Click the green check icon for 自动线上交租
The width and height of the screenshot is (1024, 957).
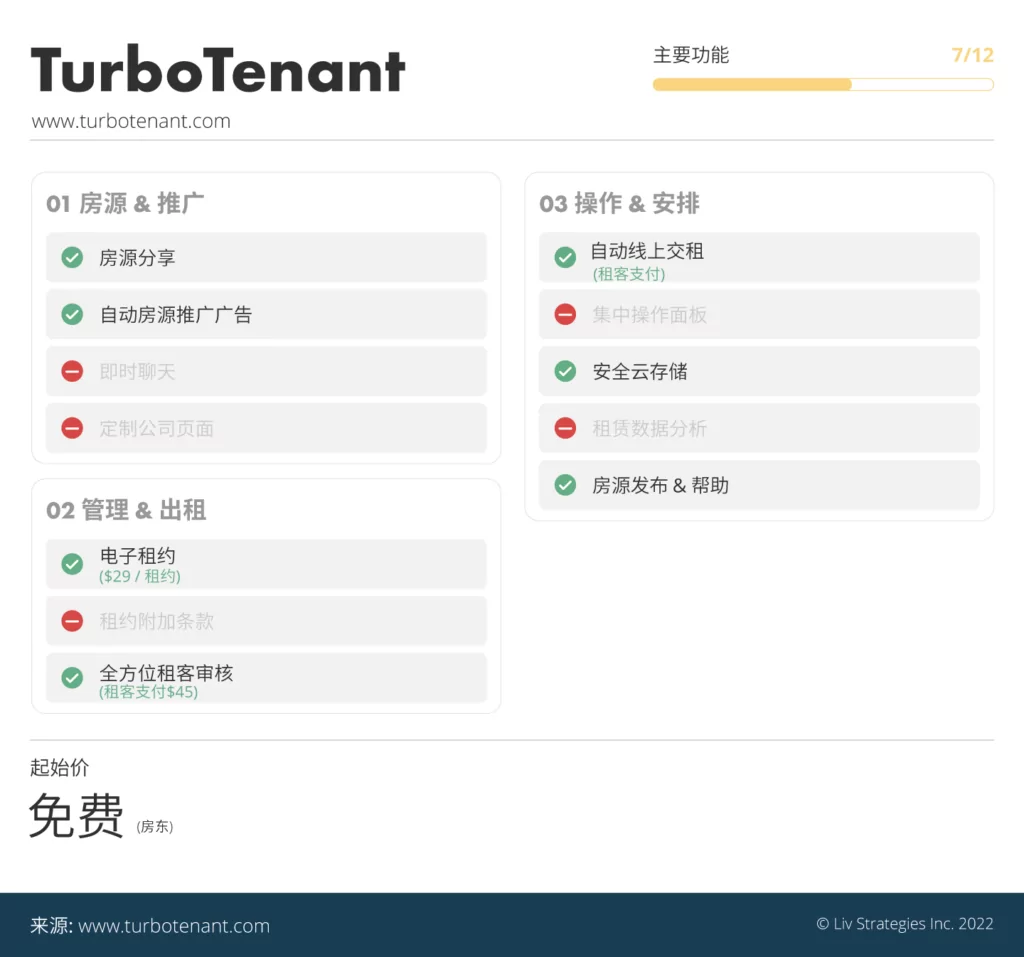(x=565, y=258)
